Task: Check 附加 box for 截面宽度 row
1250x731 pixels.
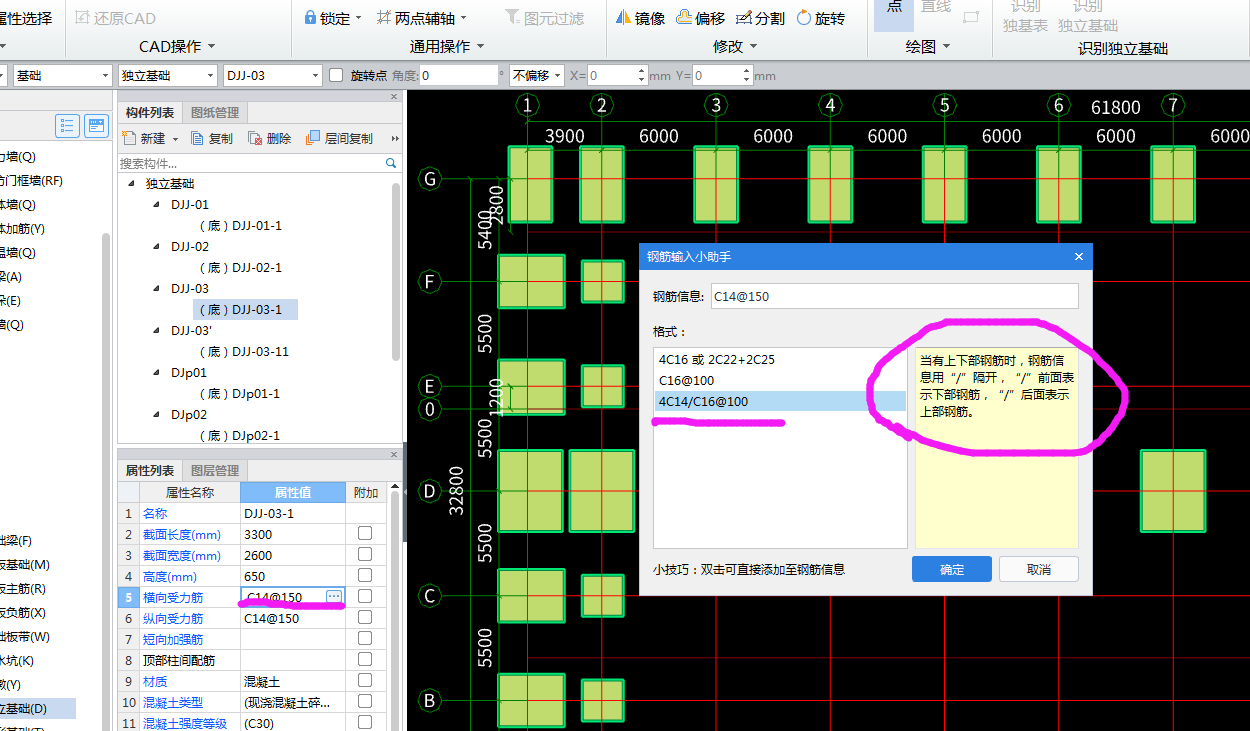Action: click(x=365, y=555)
